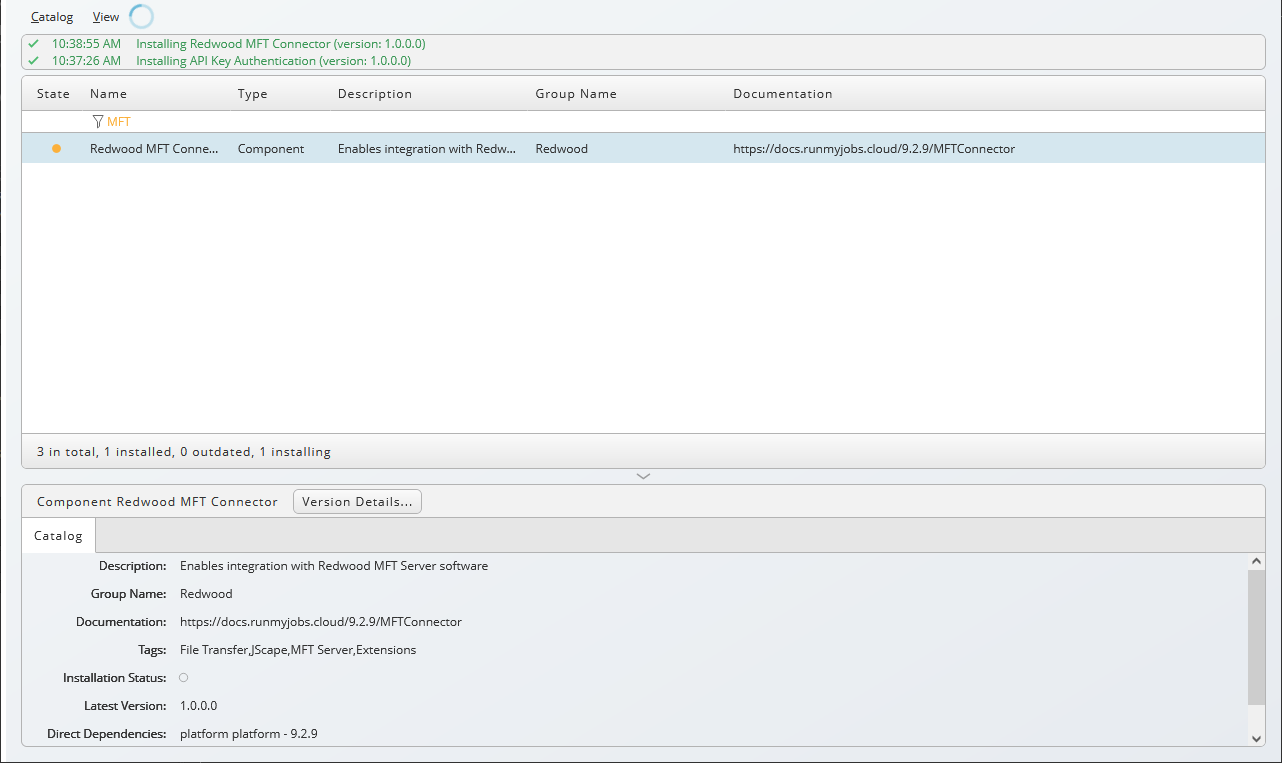Click the Version Details button
This screenshot has width=1282, height=763.
357,502
